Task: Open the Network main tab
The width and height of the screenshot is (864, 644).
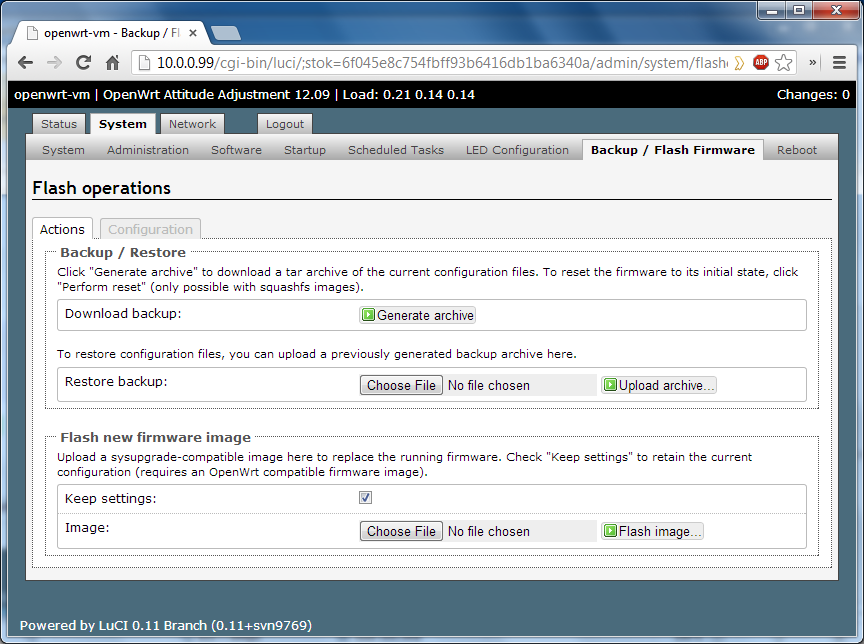Action: point(192,124)
